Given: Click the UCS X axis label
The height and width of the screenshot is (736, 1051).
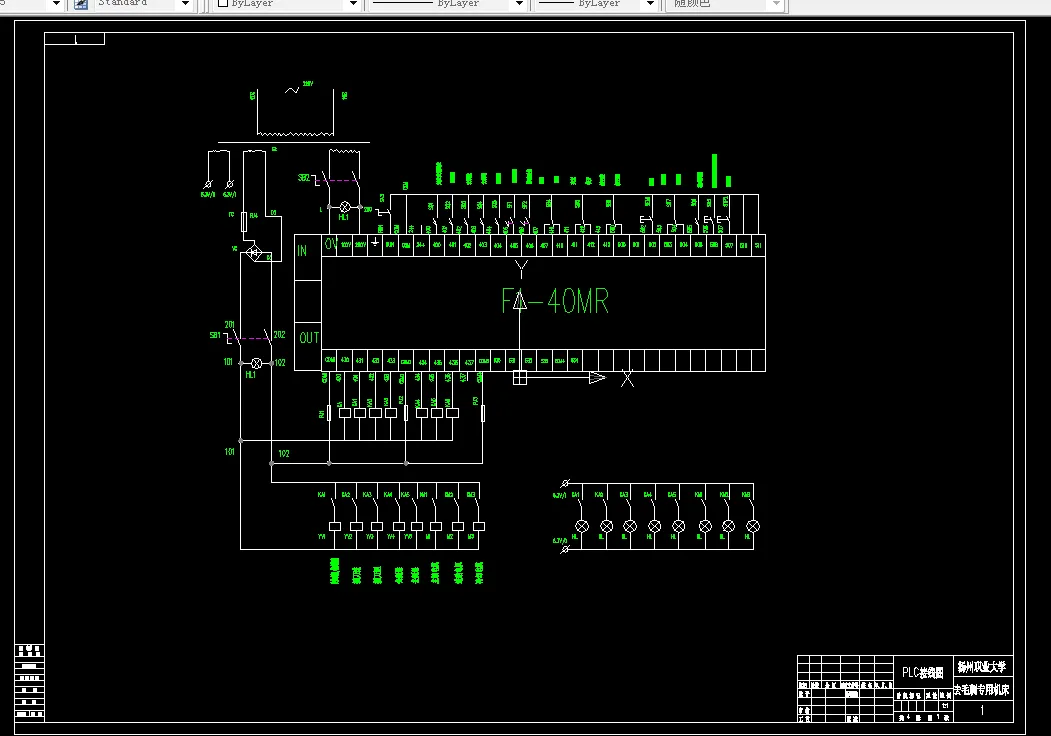Looking at the screenshot, I should (x=627, y=379).
